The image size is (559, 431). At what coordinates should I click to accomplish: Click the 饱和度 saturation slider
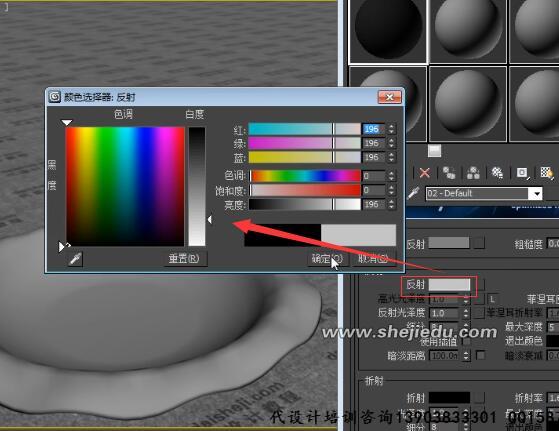[304, 190]
